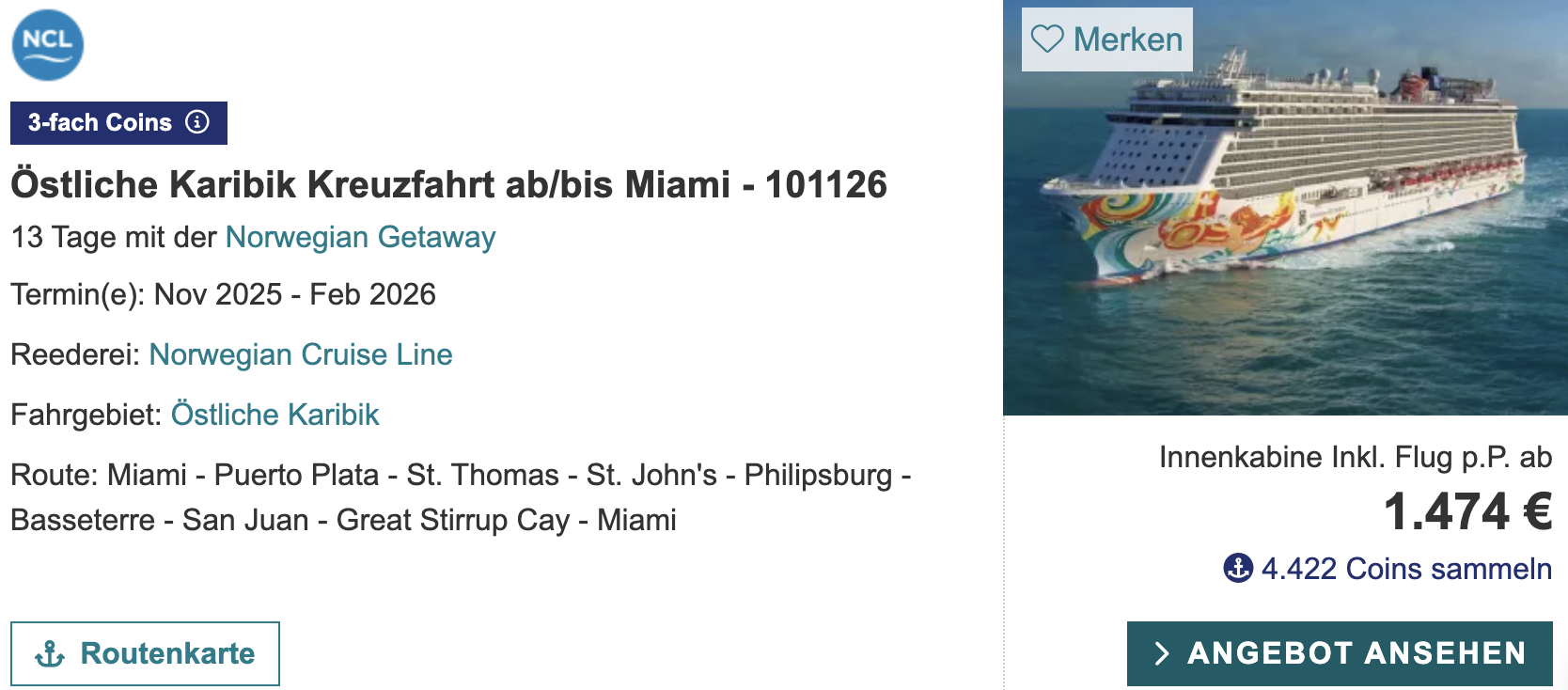Click the info icon on the 3-fach Coins badge

coord(196,121)
